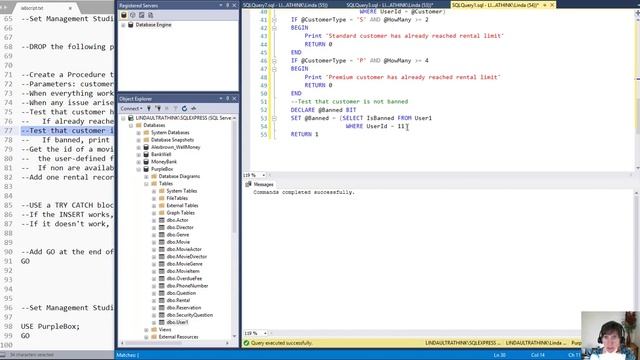Screen dimensions: 640x360
Task: Select the dbo.SecurityQuestion table
Action: [189, 315]
